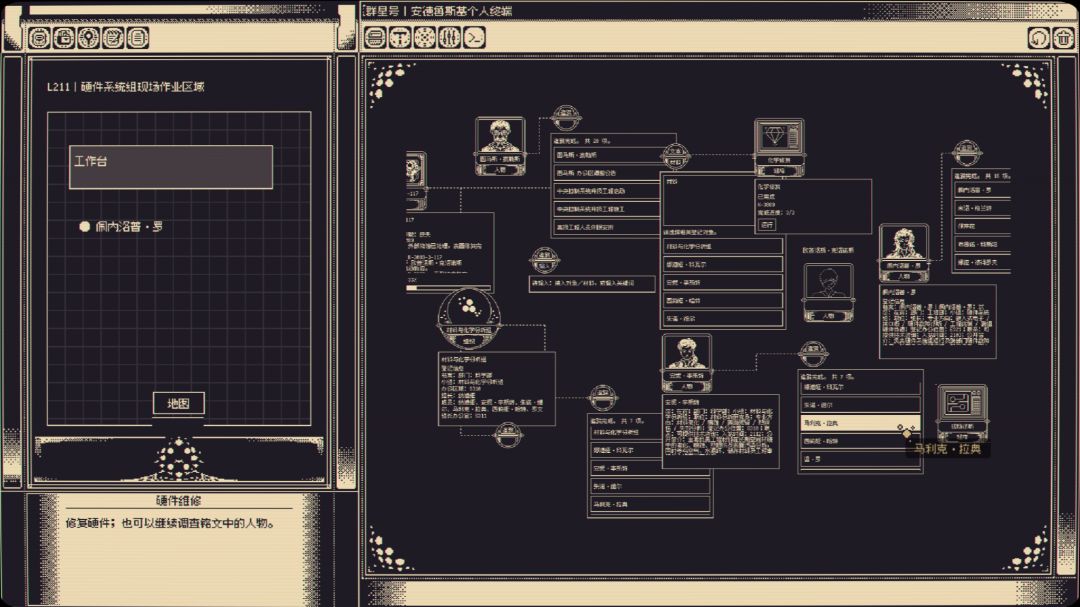Click the 硬件维修 heading at bottom left
The height and width of the screenshot is (607, 1080).
(x=178, y=501)
